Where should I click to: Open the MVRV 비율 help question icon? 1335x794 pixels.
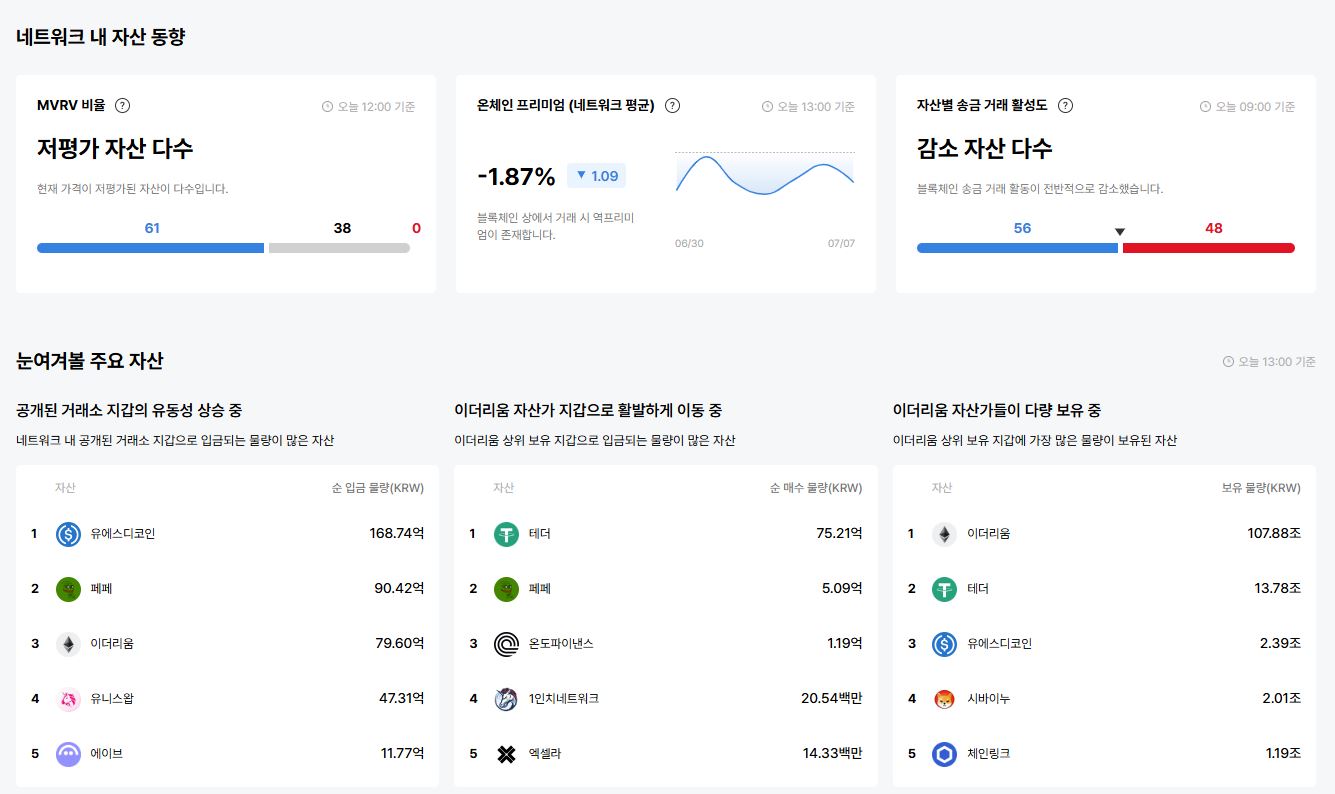123,105
